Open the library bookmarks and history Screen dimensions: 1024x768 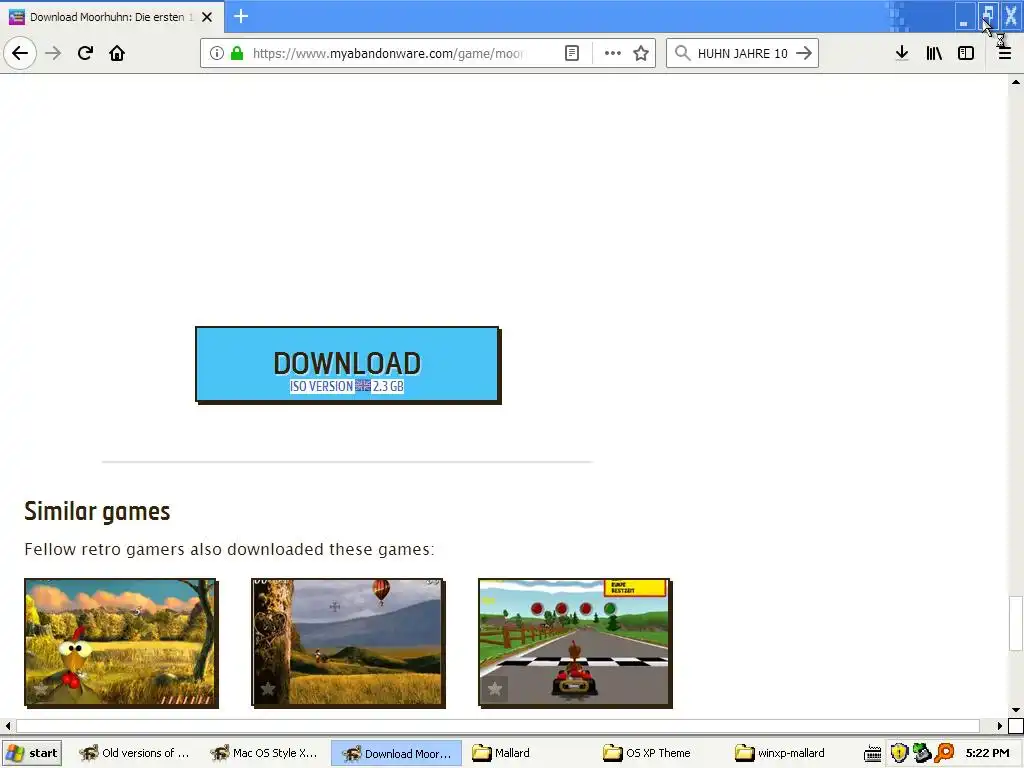click(x=934, y=53)
